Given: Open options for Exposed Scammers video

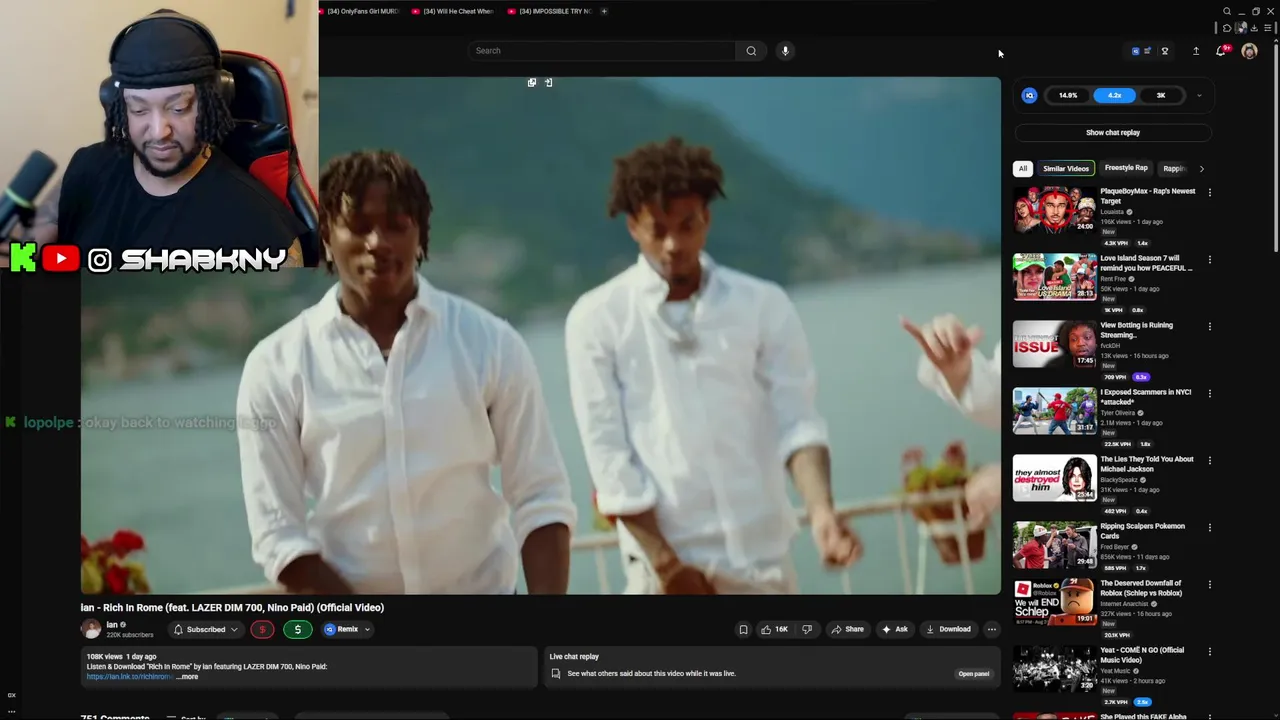Looking at the screenshot, I should (x=1210, y=393).
